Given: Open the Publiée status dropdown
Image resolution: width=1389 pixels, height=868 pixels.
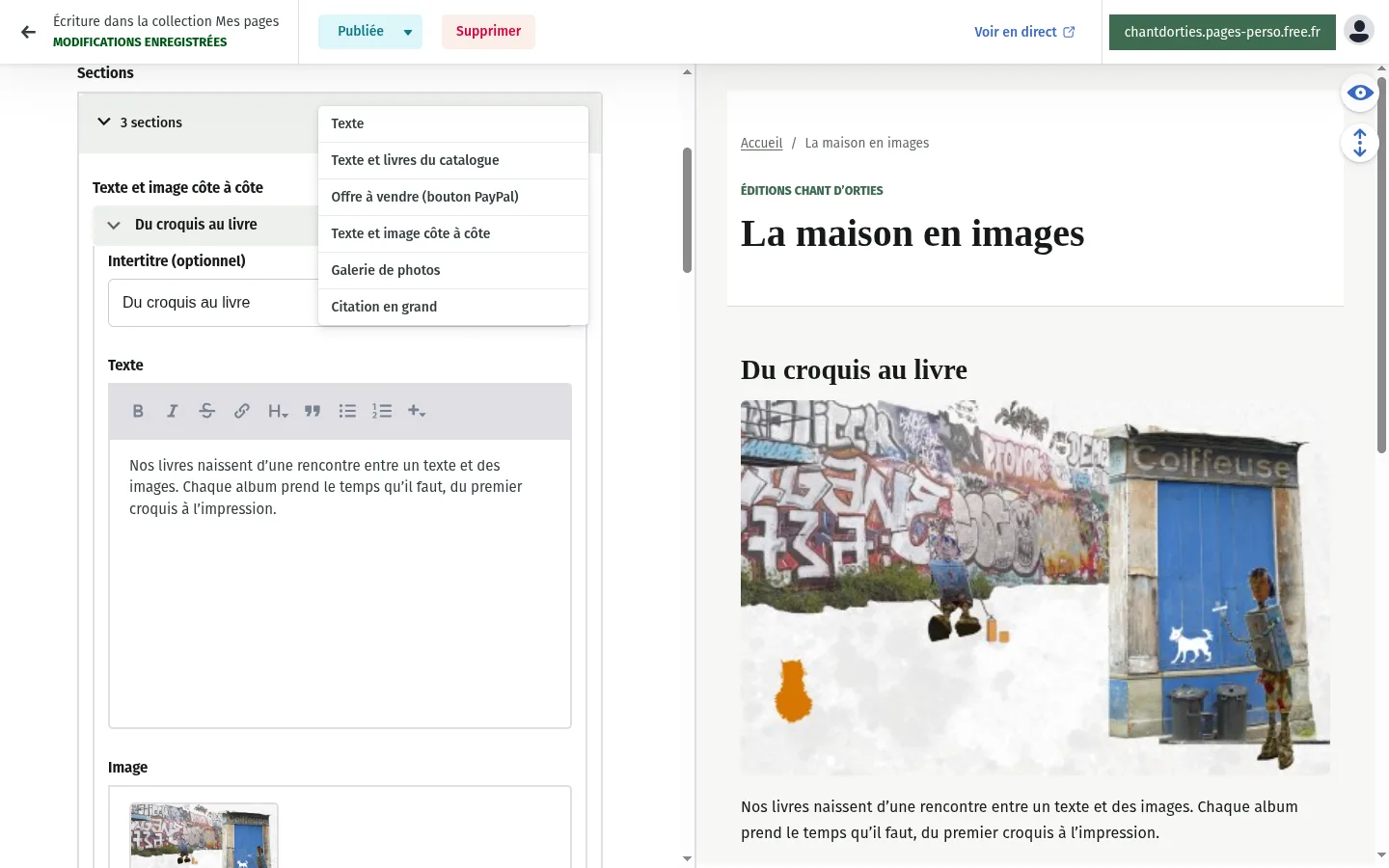Looking at the screenshot, I should click(370, 32).
